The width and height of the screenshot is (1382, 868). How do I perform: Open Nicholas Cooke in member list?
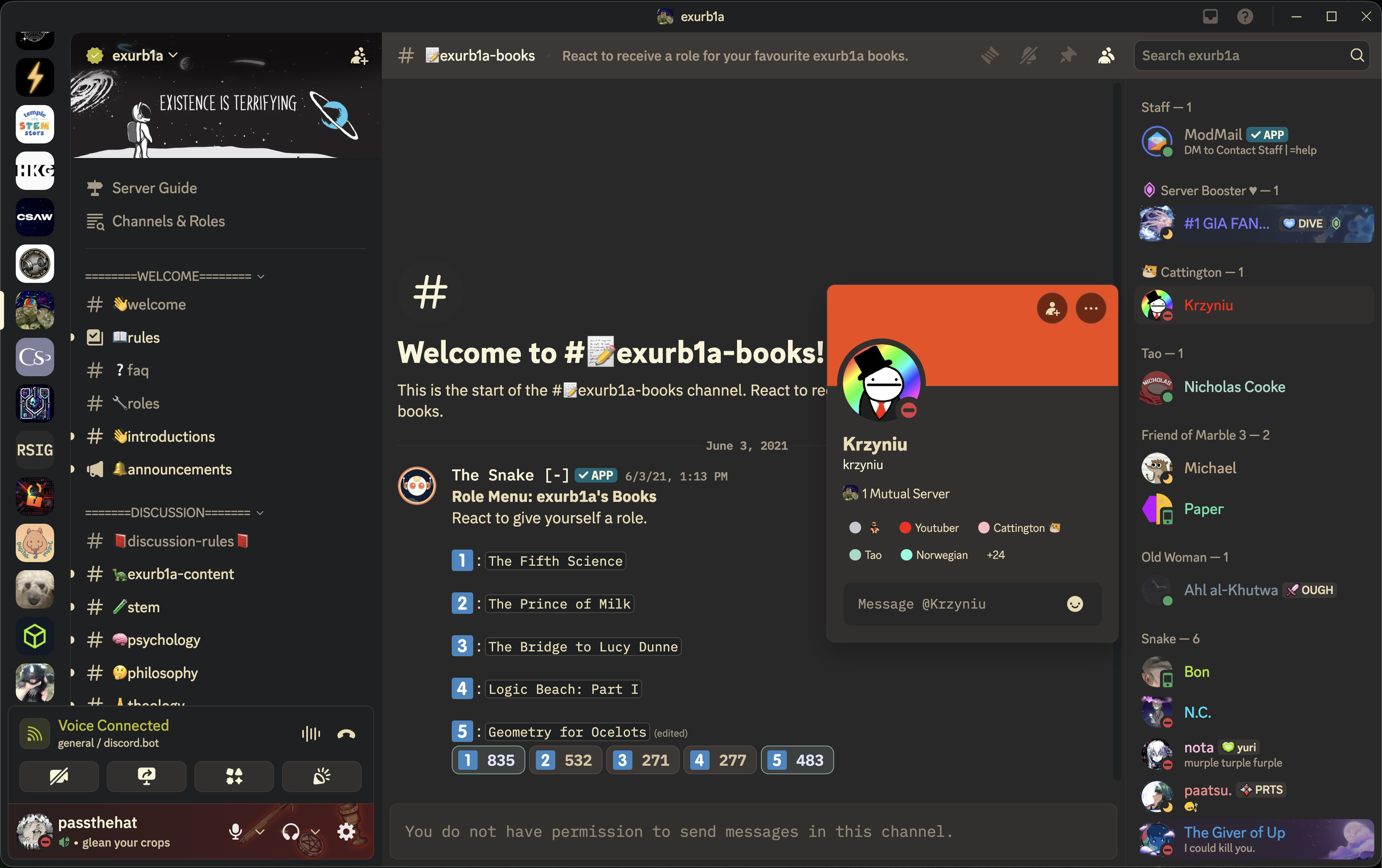click(1253, 387)
